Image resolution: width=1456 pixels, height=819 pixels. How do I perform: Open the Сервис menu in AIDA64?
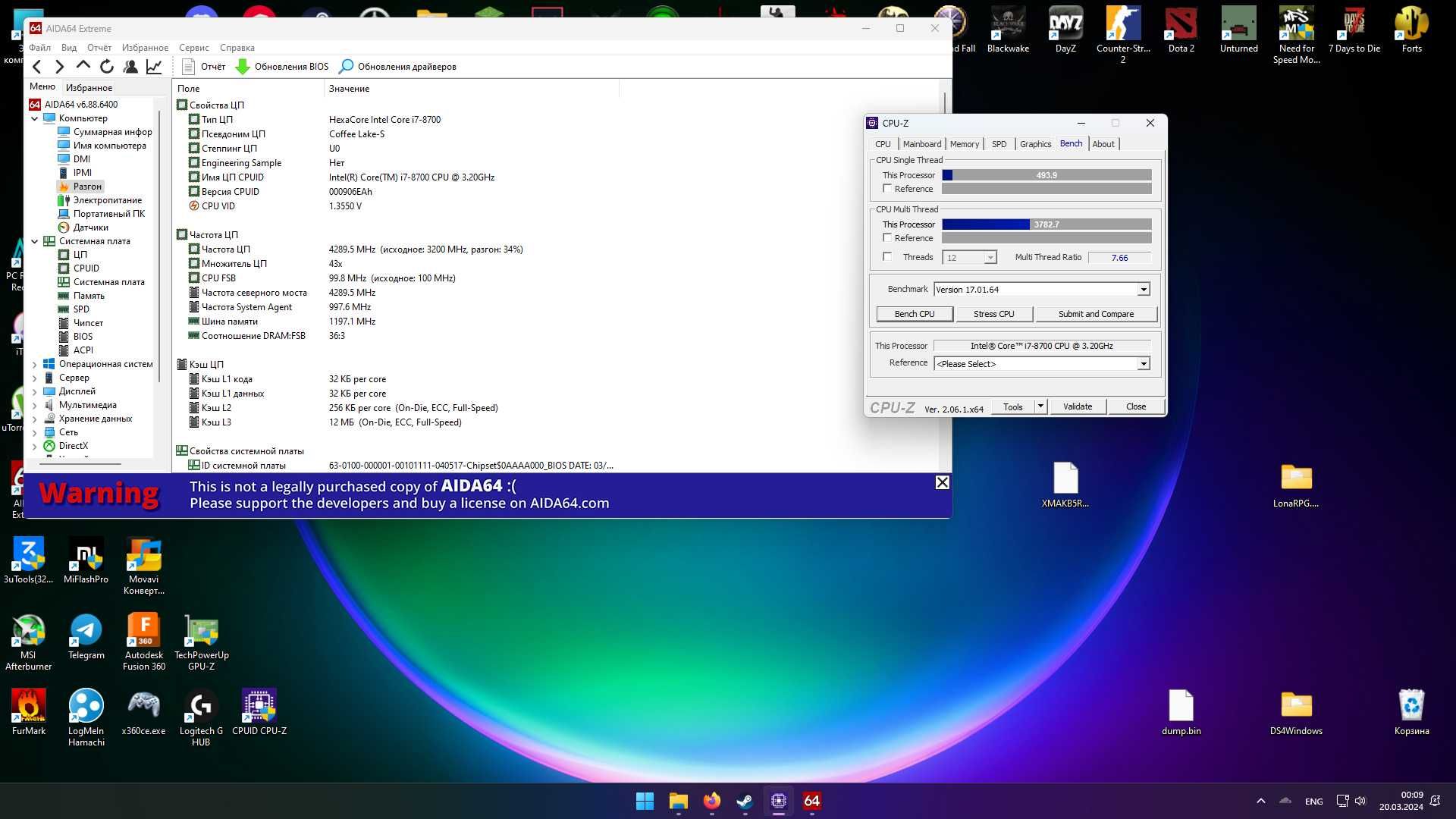tap(194, 47)
